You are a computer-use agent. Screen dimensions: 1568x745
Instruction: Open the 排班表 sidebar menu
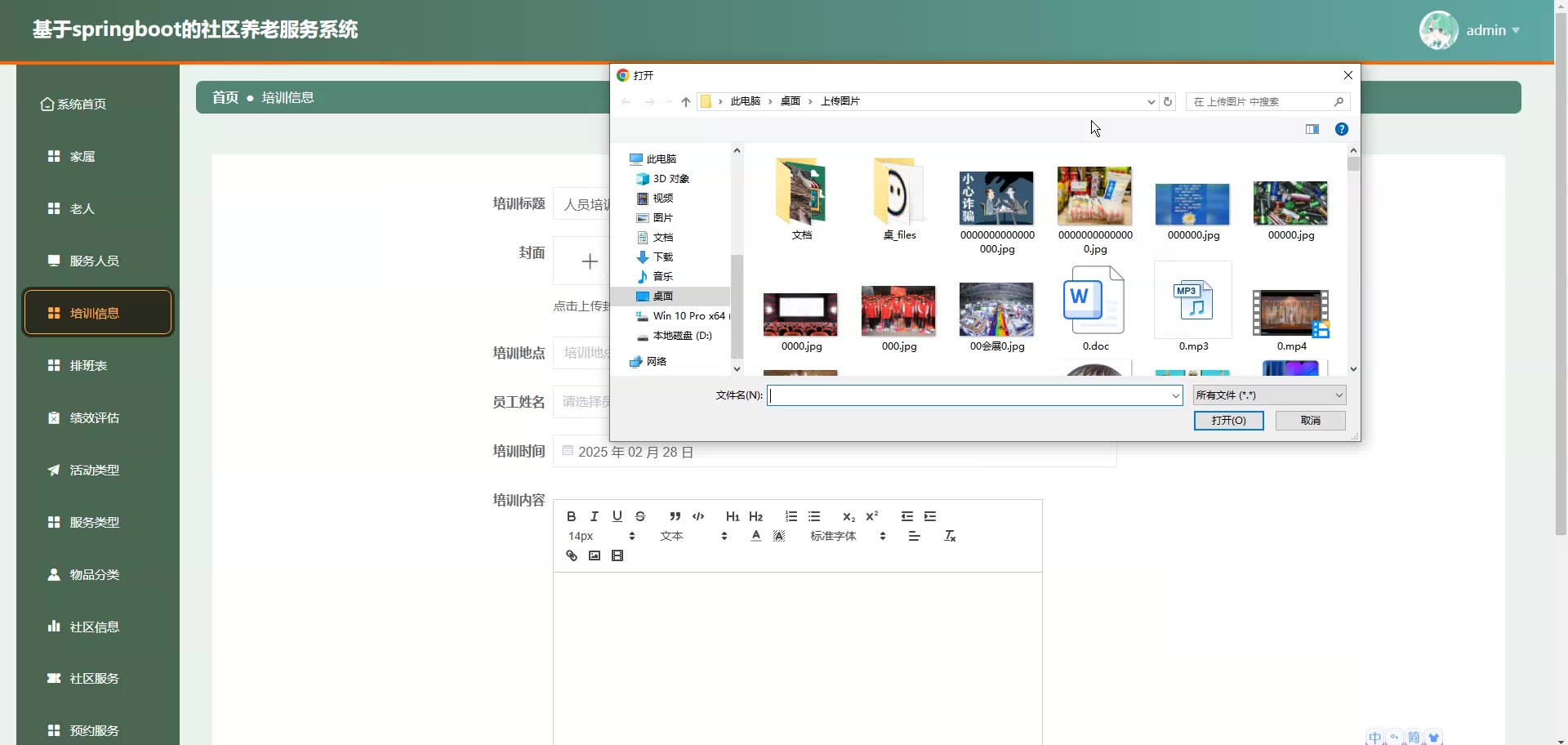[88, 365]
